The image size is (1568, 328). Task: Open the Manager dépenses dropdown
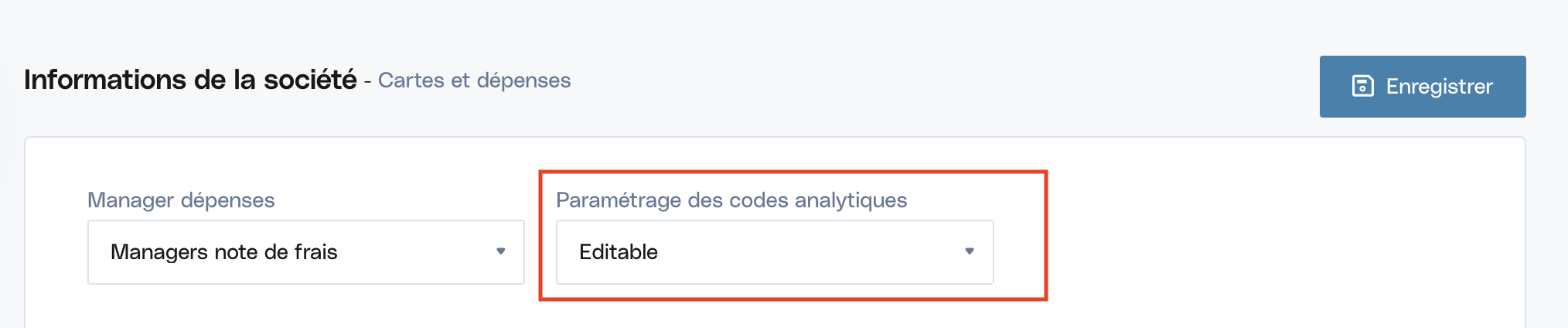pos(306,252)
